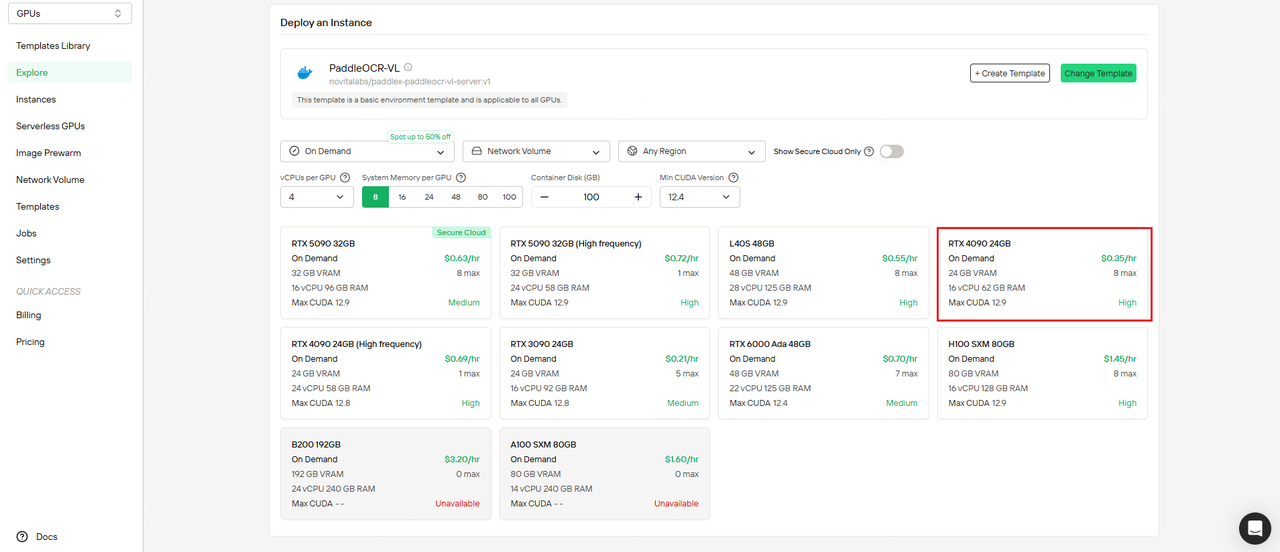Open Serverless GPUs sidebar item
1280x552 pixels.
coord(50,126)
